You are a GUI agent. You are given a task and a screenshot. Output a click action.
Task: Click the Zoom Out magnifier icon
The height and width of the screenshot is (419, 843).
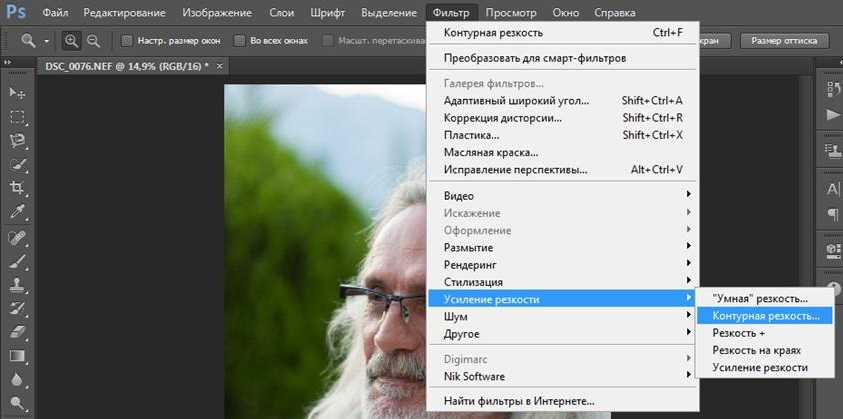point(93,41)
